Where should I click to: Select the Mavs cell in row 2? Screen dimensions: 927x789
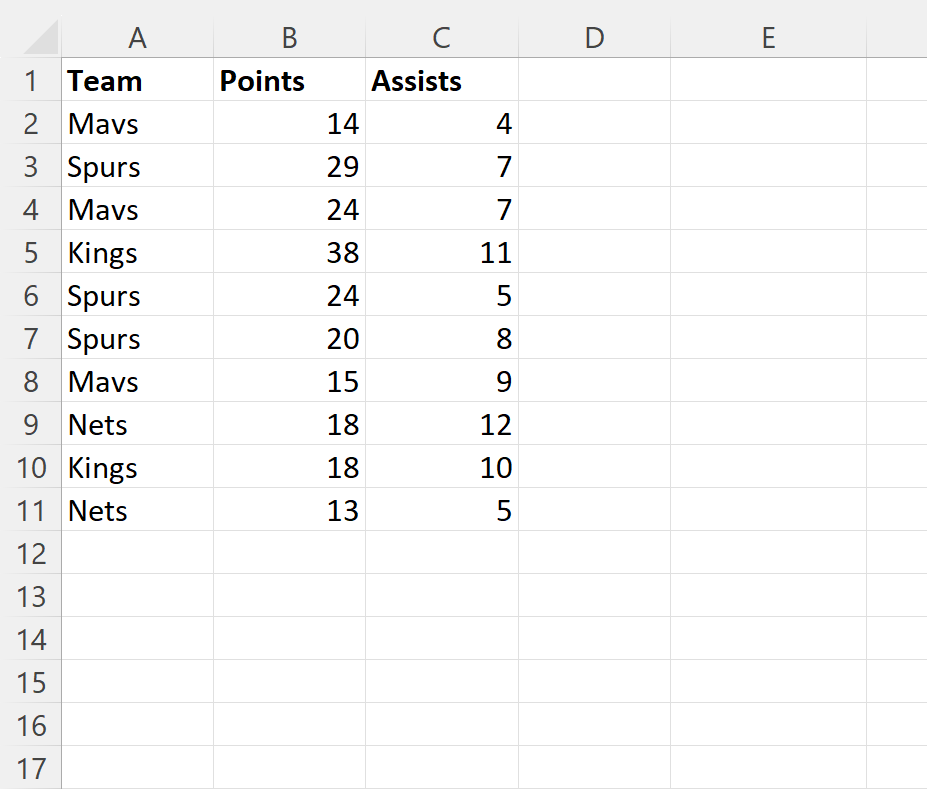coord(138,124)
